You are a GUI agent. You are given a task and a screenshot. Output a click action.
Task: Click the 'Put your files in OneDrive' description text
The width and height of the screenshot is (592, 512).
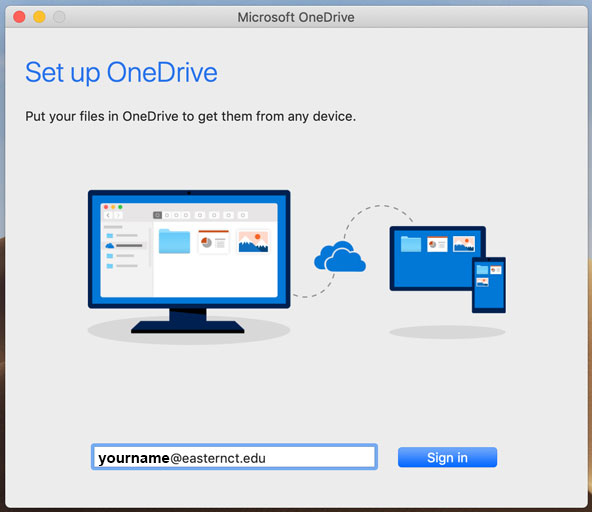(x=191, y=116)
